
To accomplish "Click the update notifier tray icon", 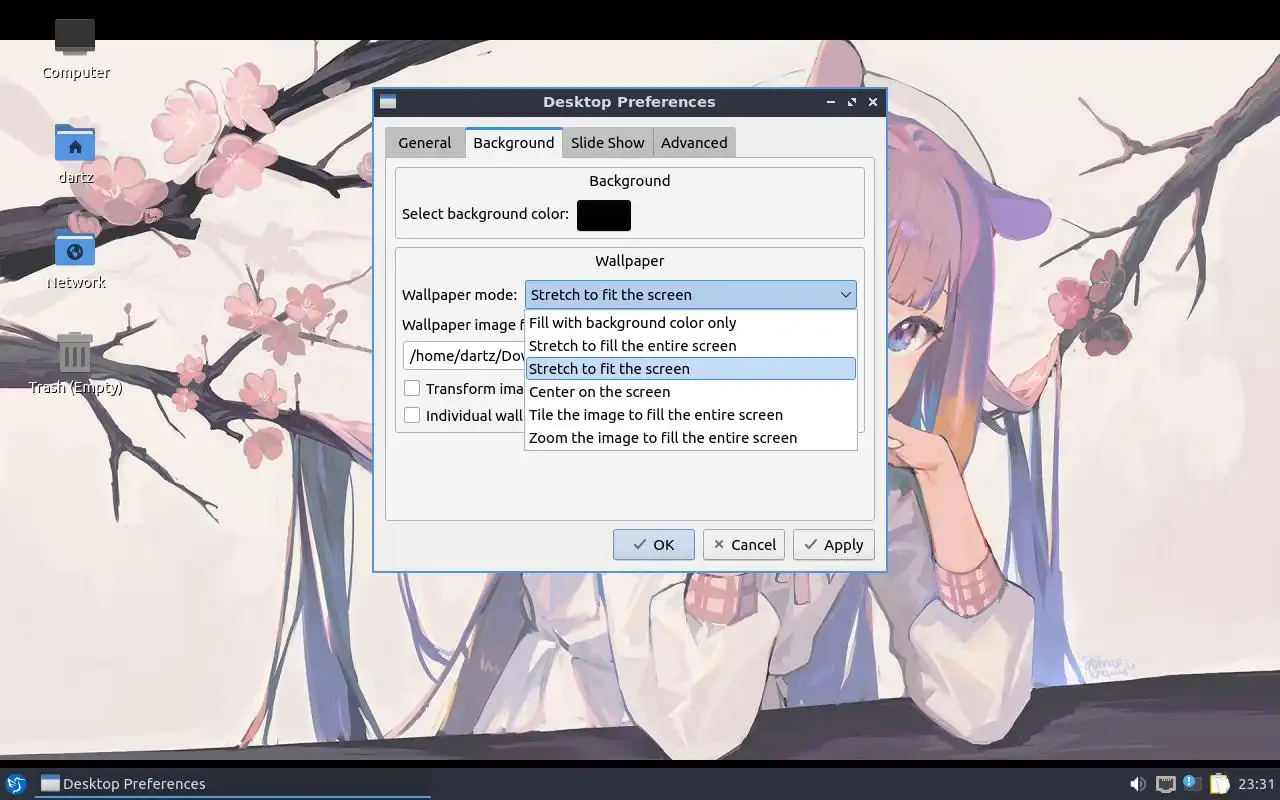I will point(1192,783).
